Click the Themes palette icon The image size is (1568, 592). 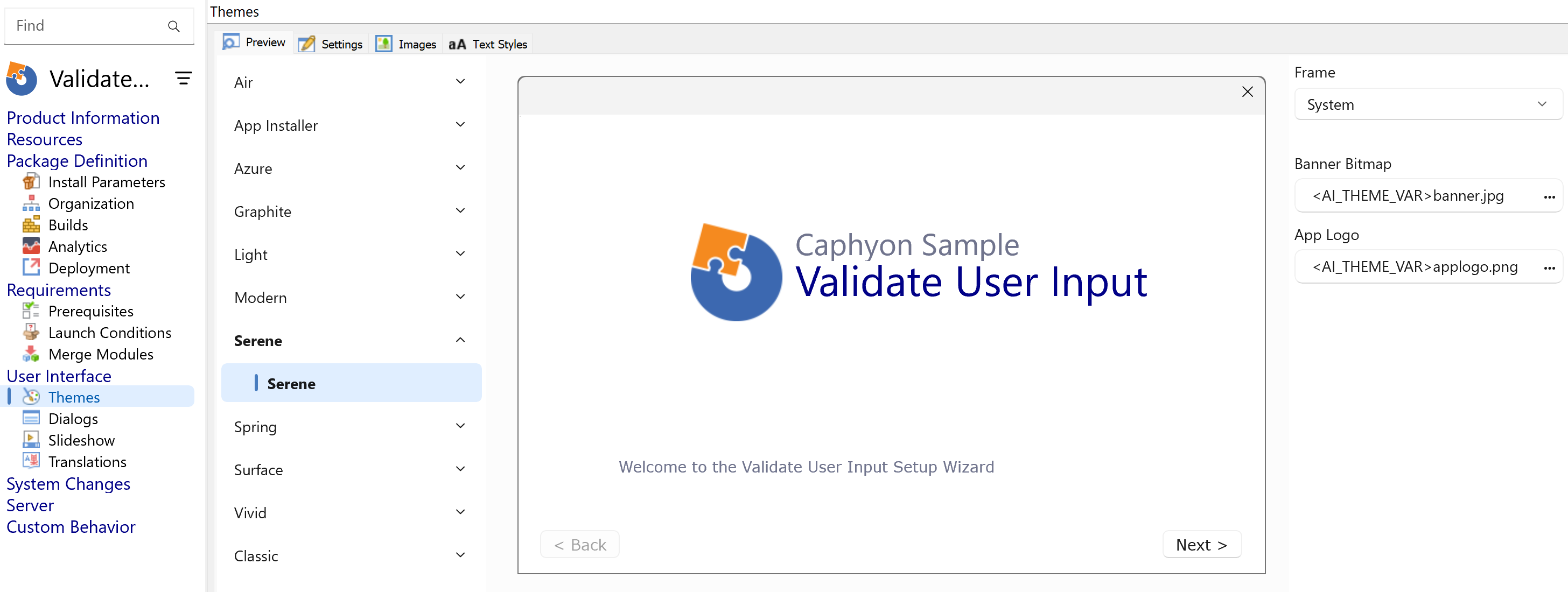click(31, 397)
